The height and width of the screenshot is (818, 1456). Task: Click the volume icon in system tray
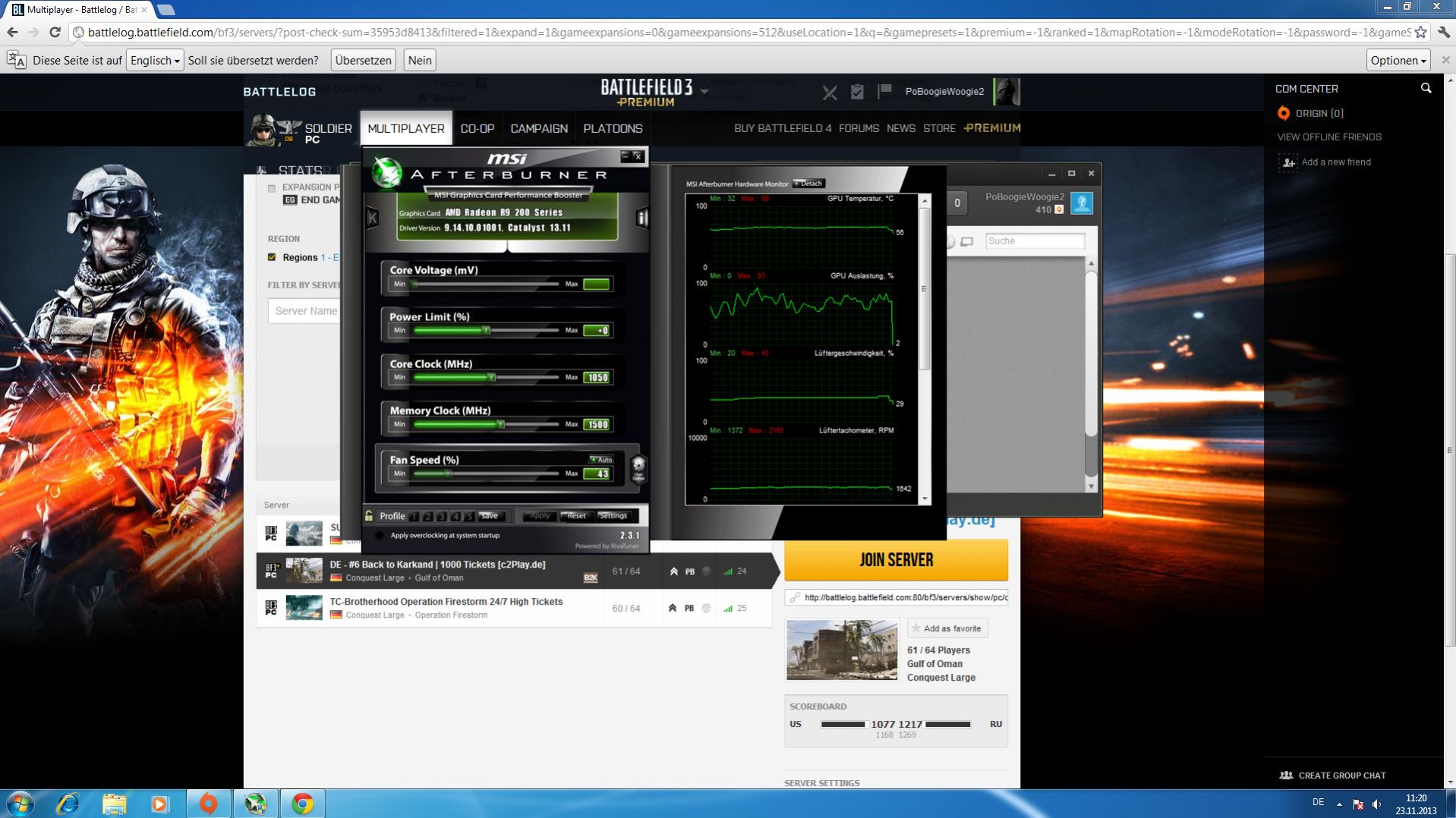tap(1377, 804)
